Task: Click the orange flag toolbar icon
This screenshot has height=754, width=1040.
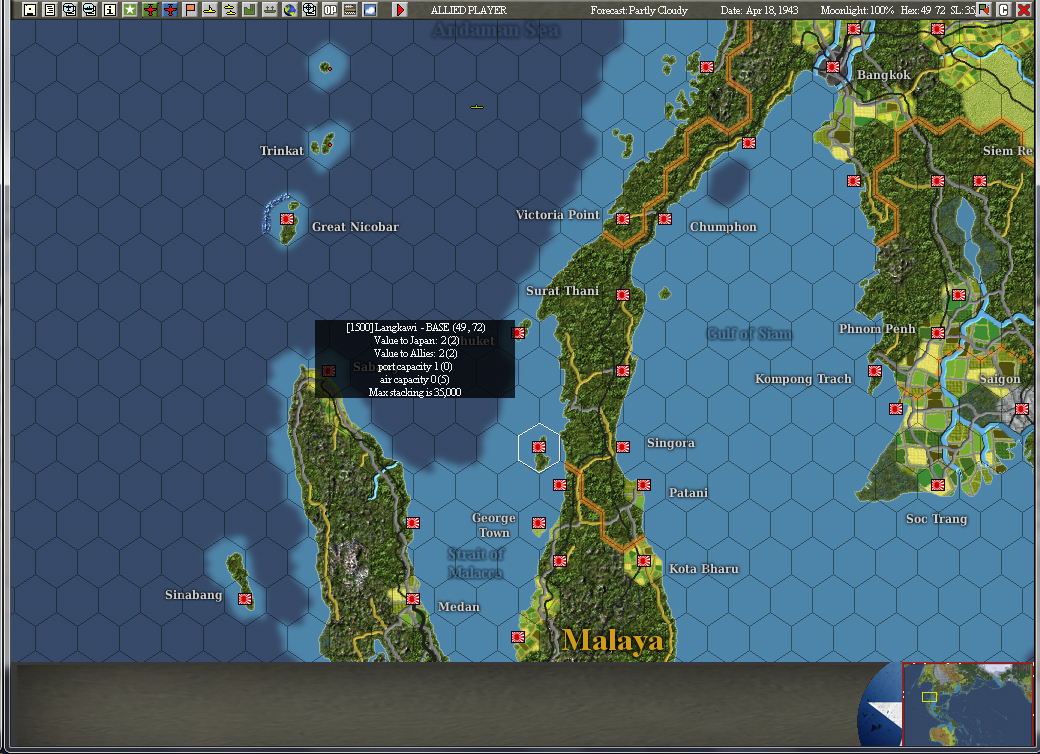Action: coord(190,9)
